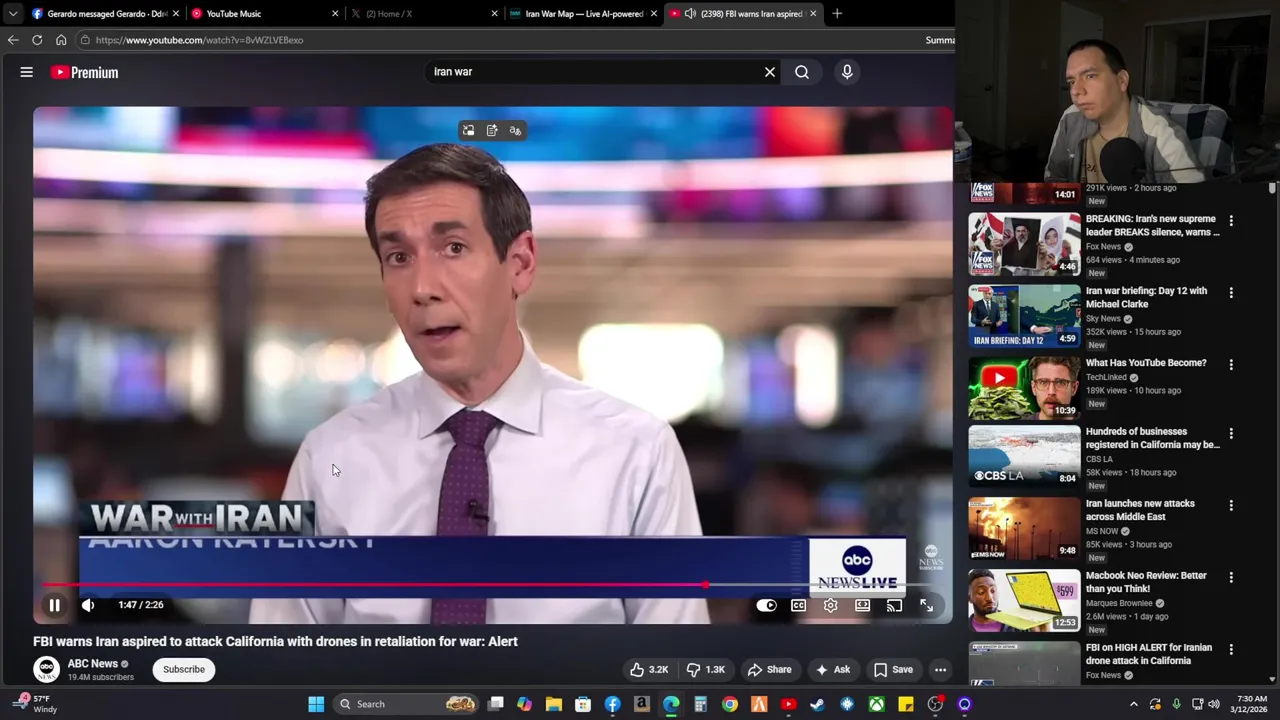1280x720 pixels.
Task: Click the Windows taskbar Search box
Action: (x=405, y=704)
